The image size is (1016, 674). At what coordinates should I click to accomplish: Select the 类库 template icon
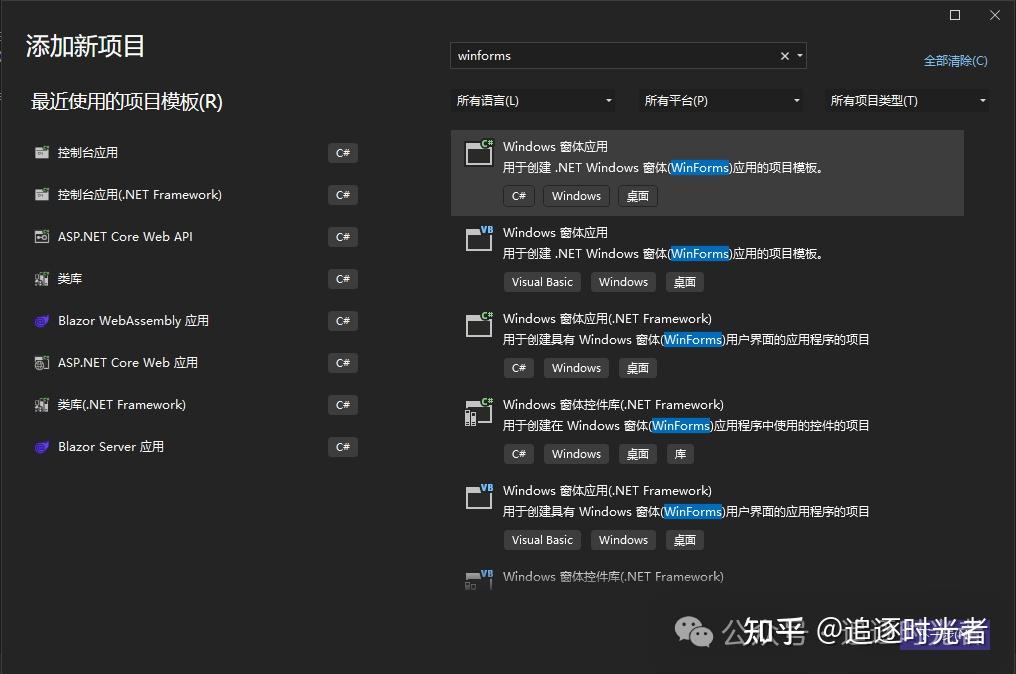tap(40, 279)
